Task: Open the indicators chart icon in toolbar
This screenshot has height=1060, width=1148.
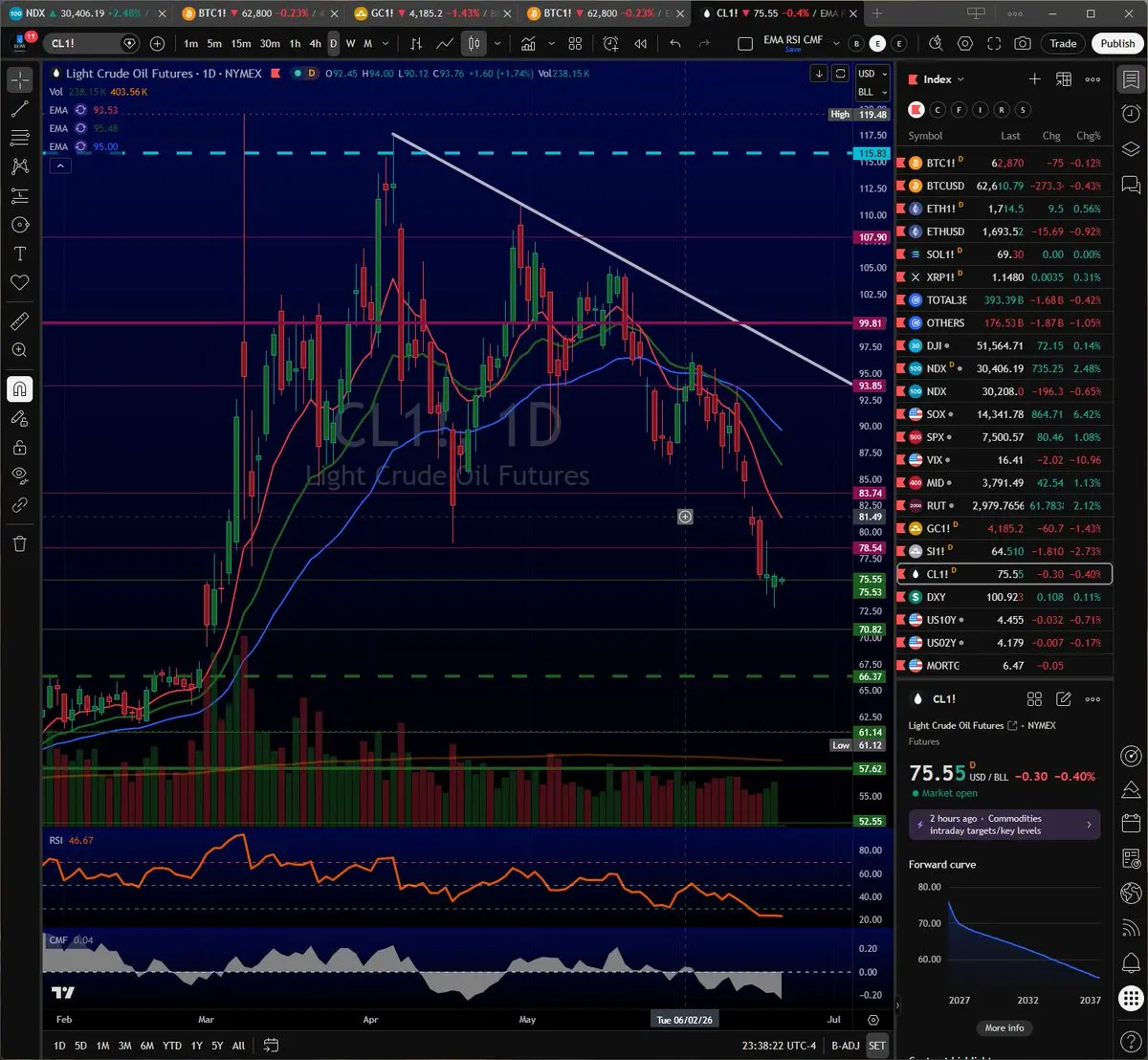Action: [528, 44]
